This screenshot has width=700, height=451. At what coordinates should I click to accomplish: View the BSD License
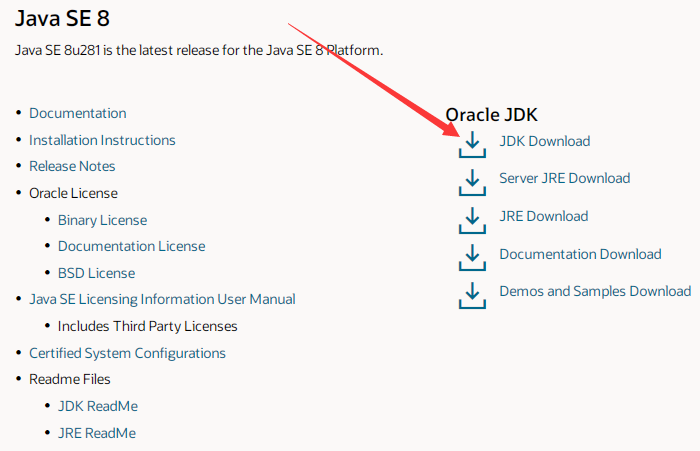click(x=96, y=273)
